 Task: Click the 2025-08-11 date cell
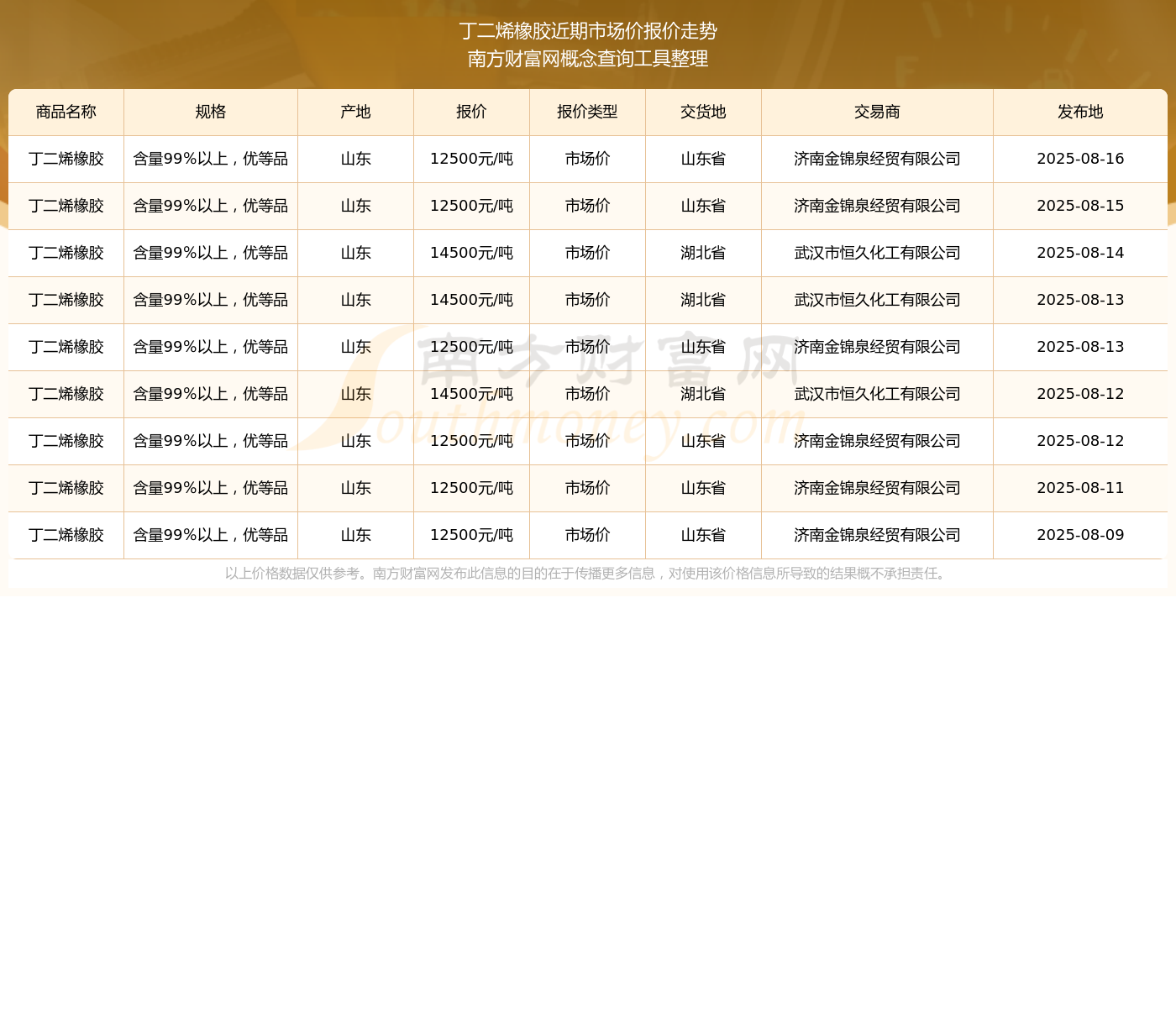1080,489
